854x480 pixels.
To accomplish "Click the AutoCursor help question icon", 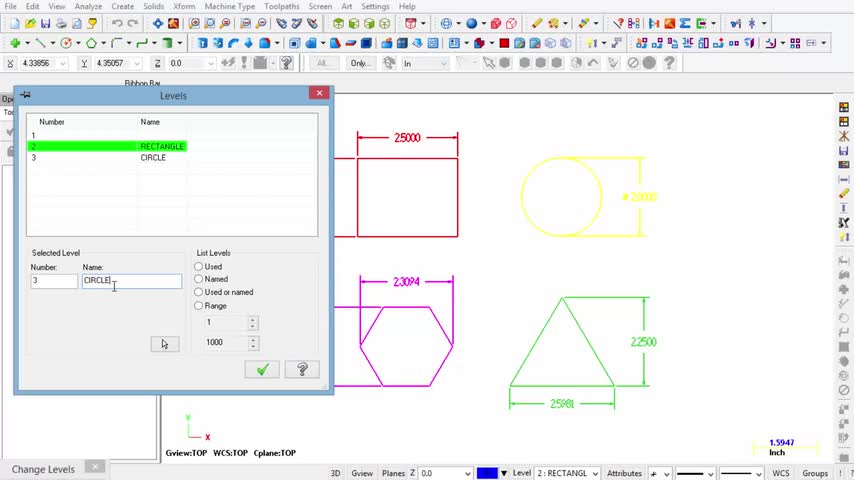I will coord(286,63).
